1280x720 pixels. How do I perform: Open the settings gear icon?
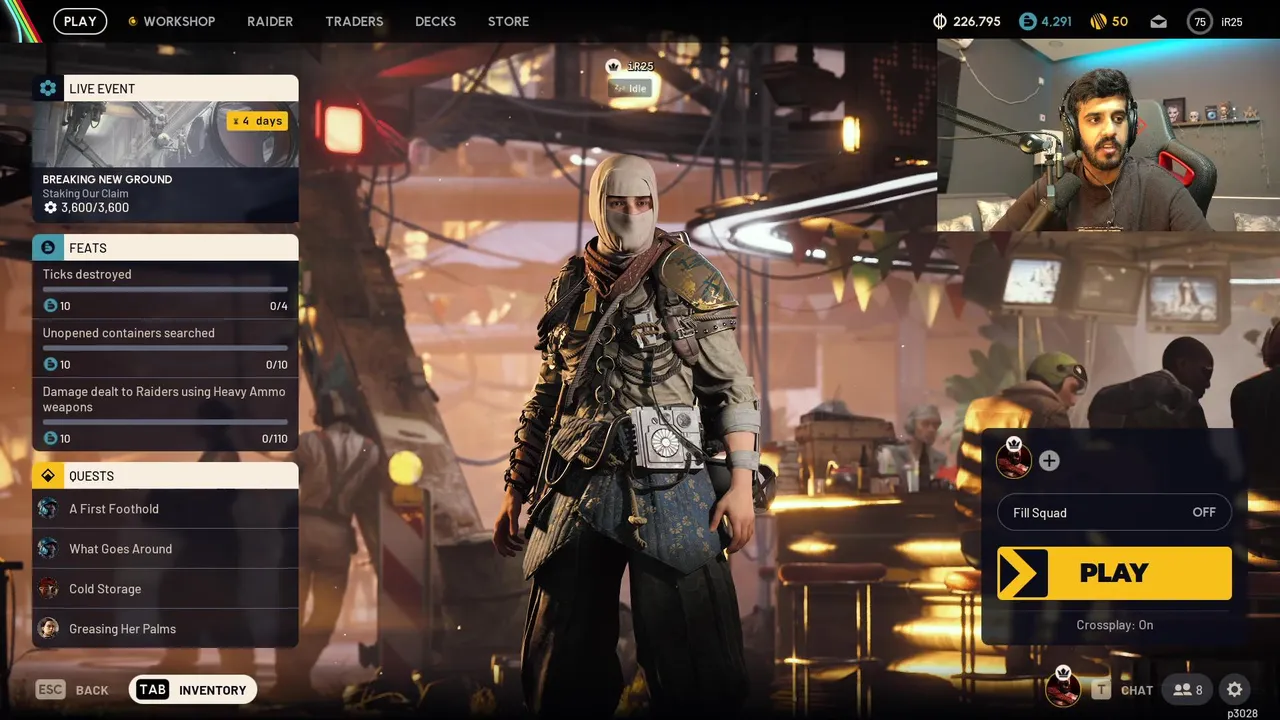(1235, 689)
